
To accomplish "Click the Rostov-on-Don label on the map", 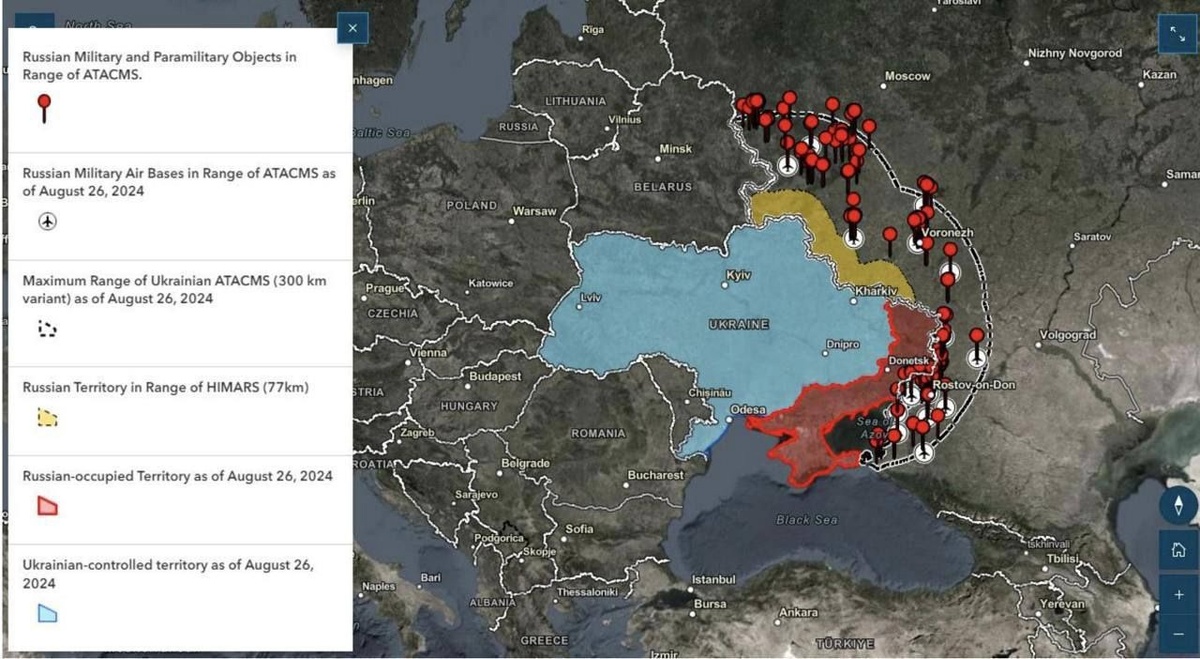I will click(973, 385).
